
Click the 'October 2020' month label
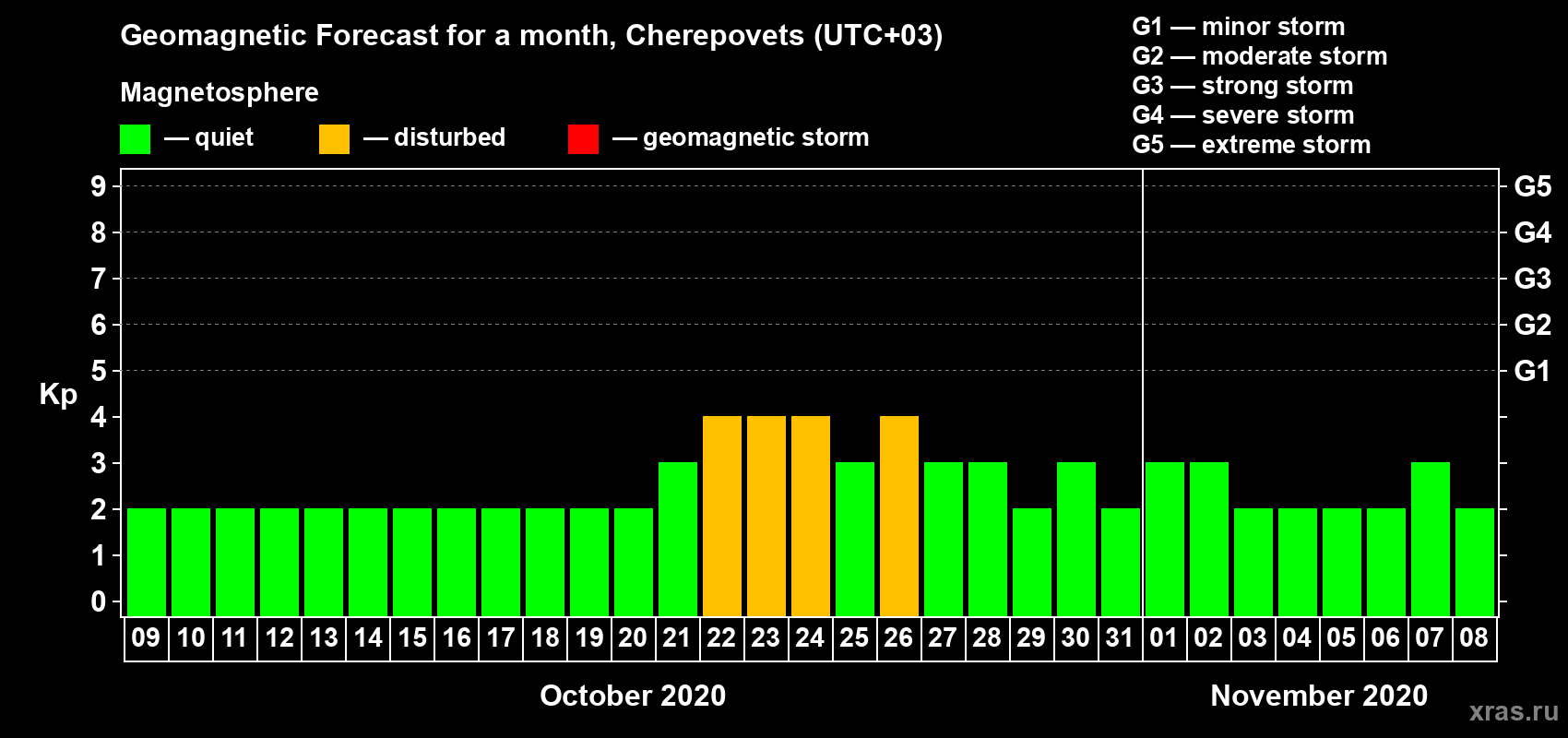click(x=633, y=696)
